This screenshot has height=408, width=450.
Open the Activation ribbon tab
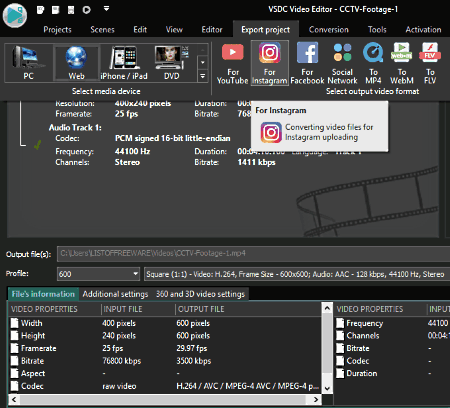point(423,30)
